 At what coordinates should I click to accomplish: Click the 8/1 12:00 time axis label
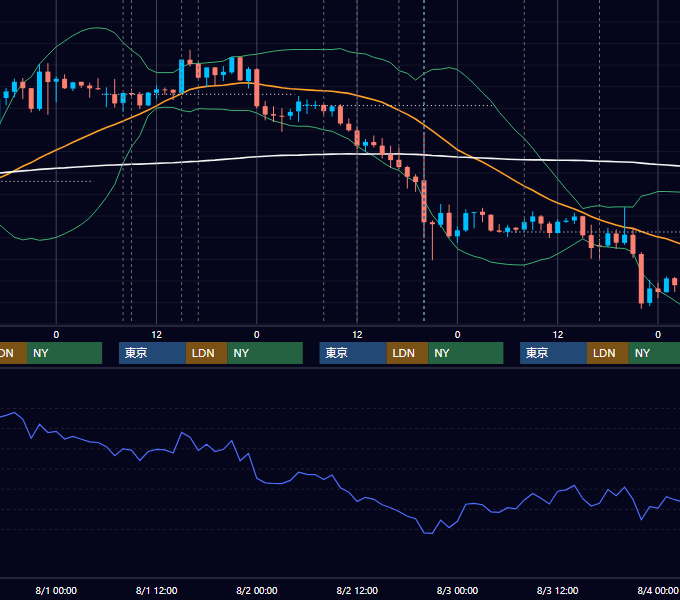click(157, 590)
